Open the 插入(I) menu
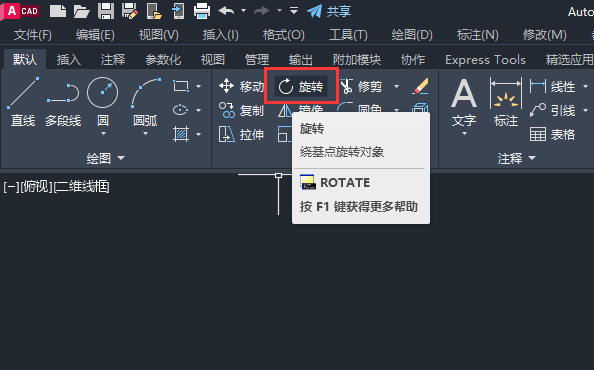Viewport: 594px width, 370px height. click(x=220, y=35)
